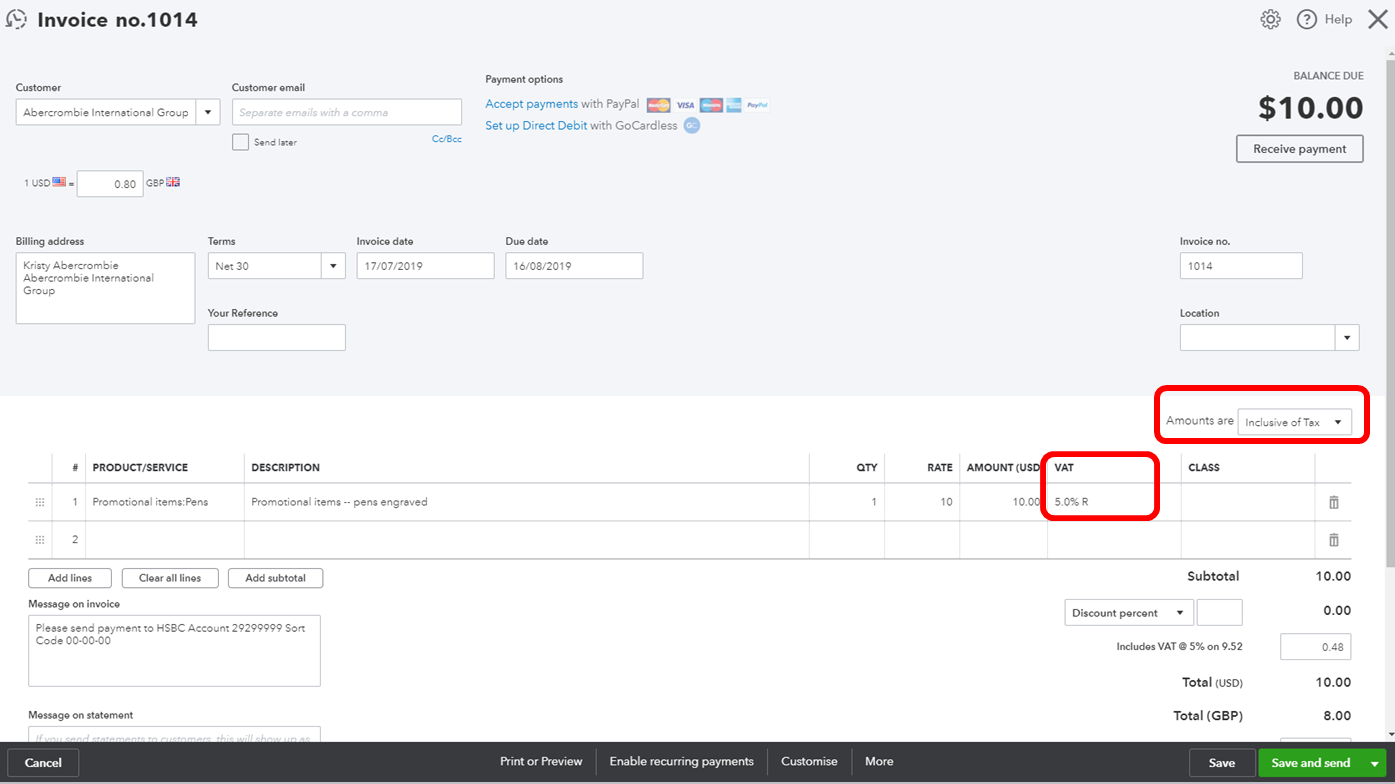Click the Receive payment button
Screen dimensions: 1395x784
[x=1300, y=149]
